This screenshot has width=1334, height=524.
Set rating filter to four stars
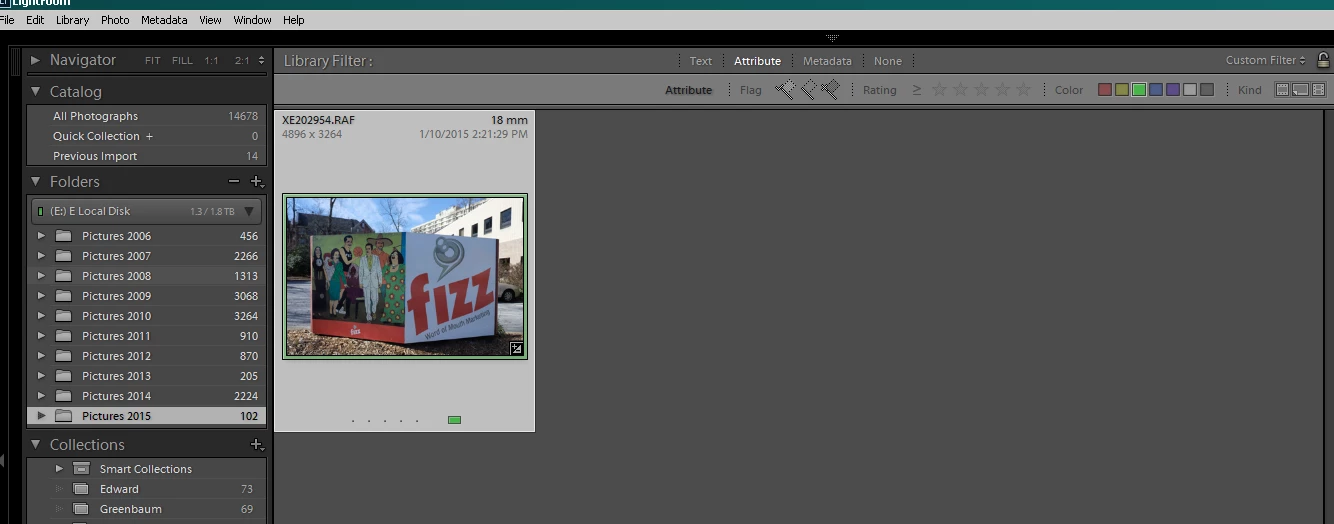click(x=1002, y=90)
